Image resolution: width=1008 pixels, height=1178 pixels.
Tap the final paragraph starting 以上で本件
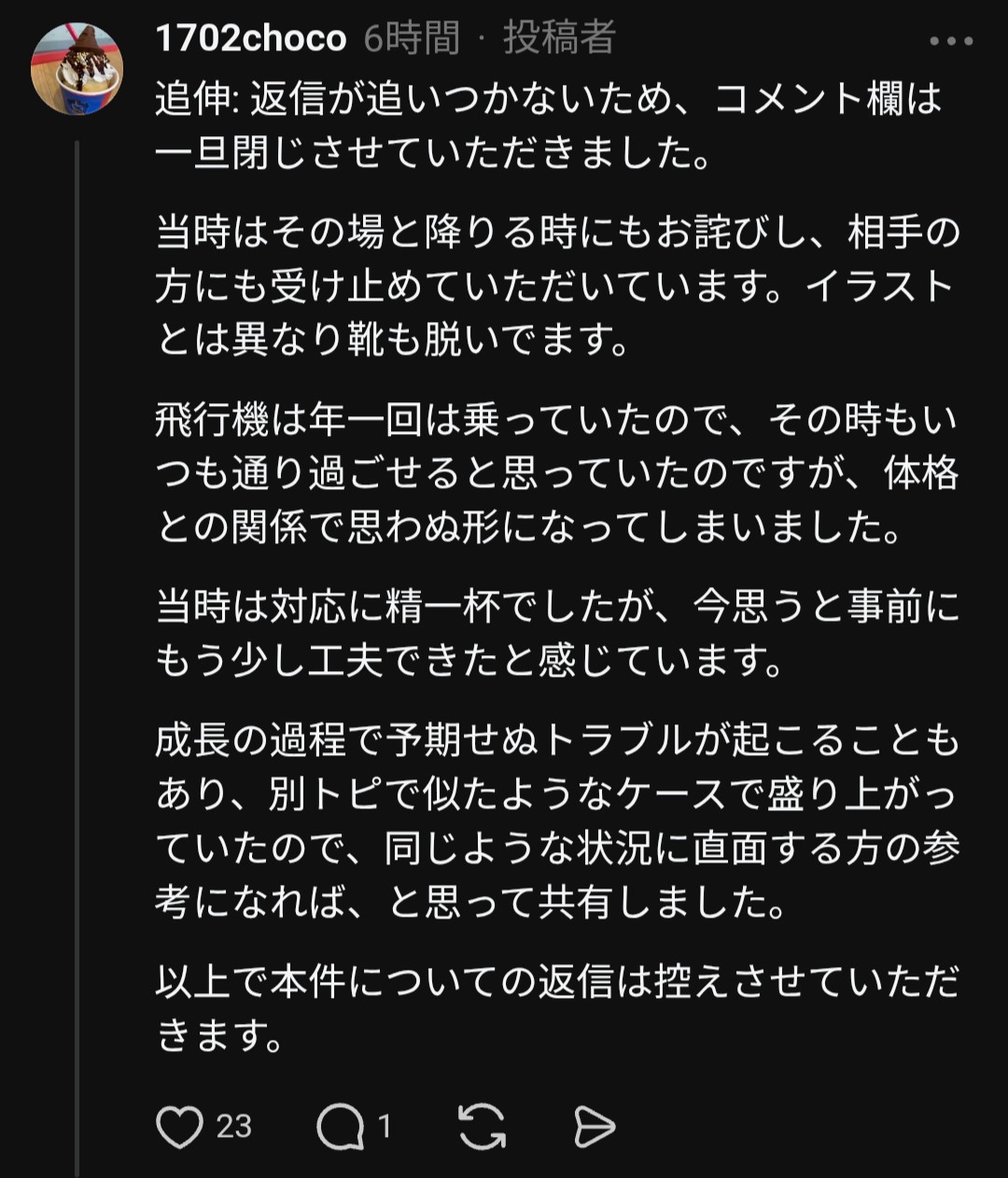pyautogui.click(x=556, y=1009)
